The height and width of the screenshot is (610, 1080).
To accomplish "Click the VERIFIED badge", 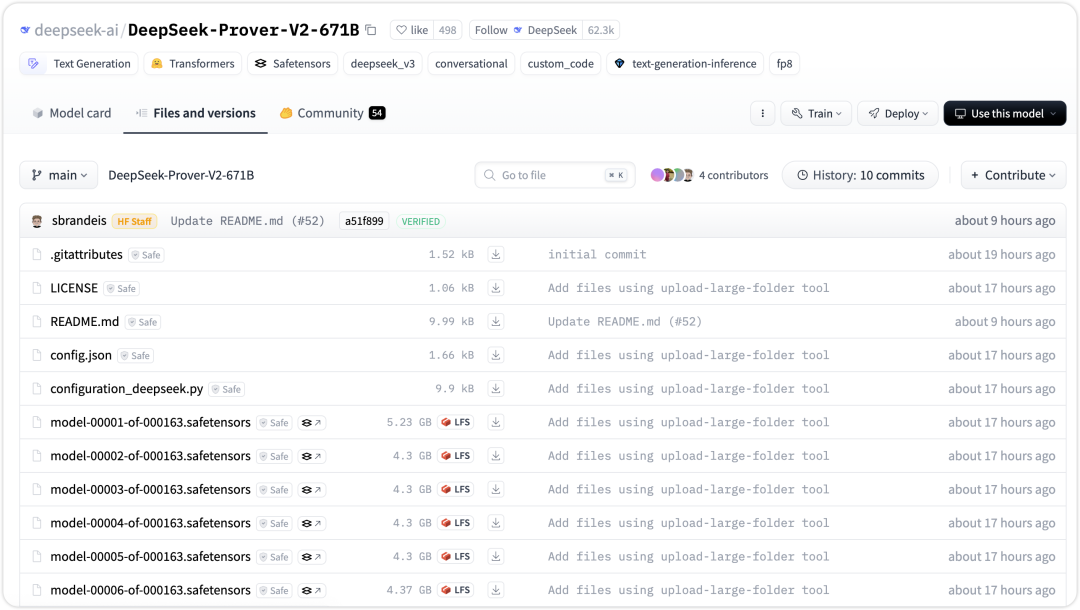I will pyautogui.click(x=420, y=221).
